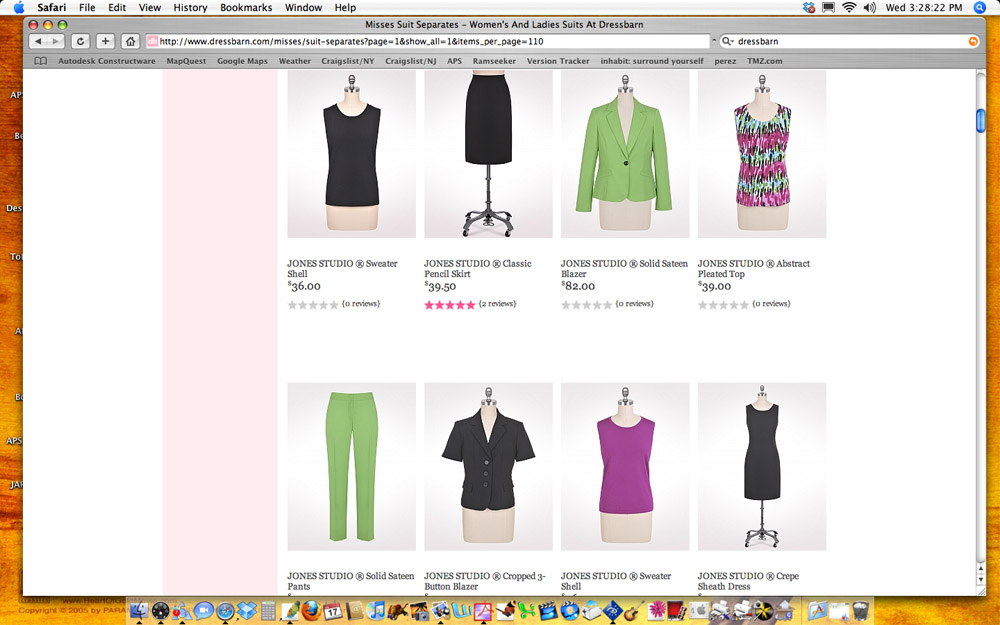
Task: Go forward using Safari's forward arrow
Action: pos(56,41)
